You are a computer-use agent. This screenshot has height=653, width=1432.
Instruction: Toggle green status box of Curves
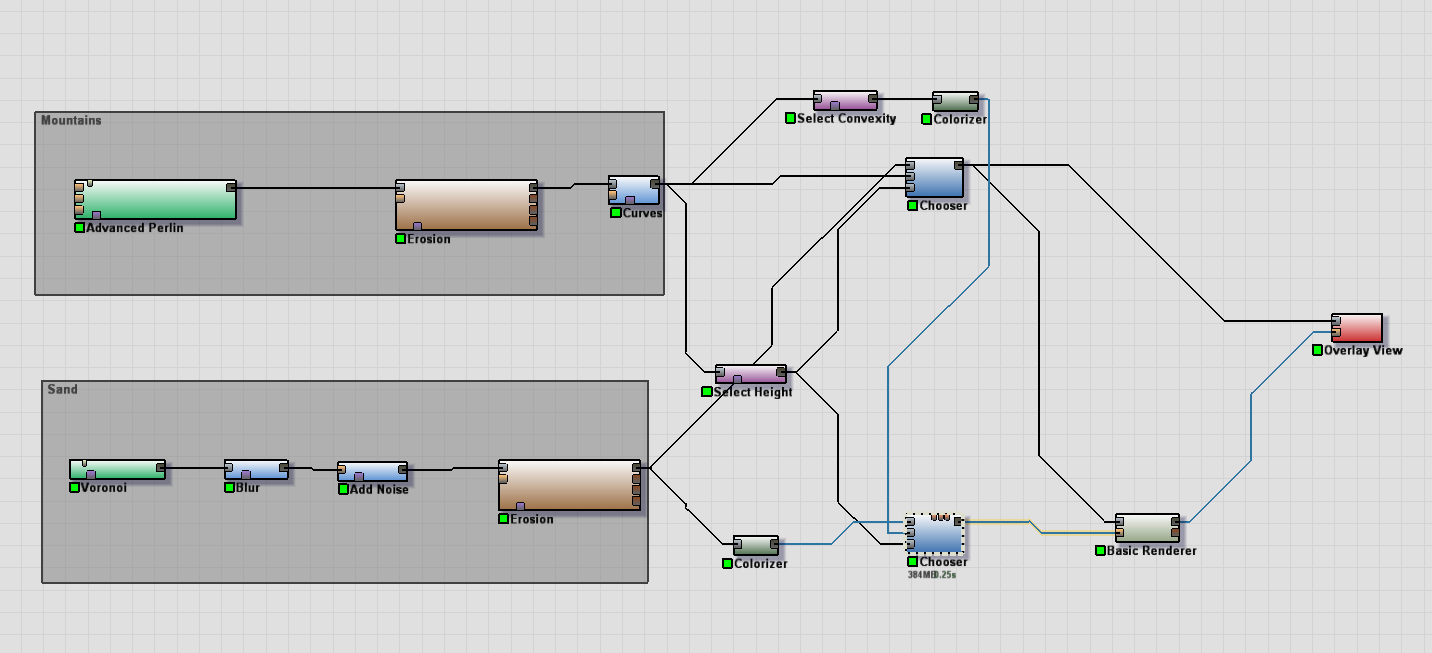[x=615, y=213]
